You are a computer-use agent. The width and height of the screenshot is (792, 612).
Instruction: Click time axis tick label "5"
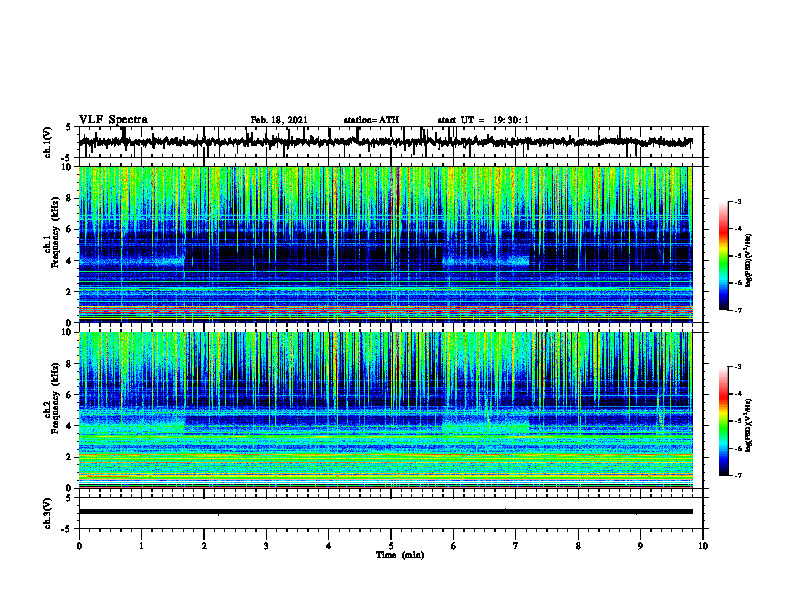coord(391,546)
